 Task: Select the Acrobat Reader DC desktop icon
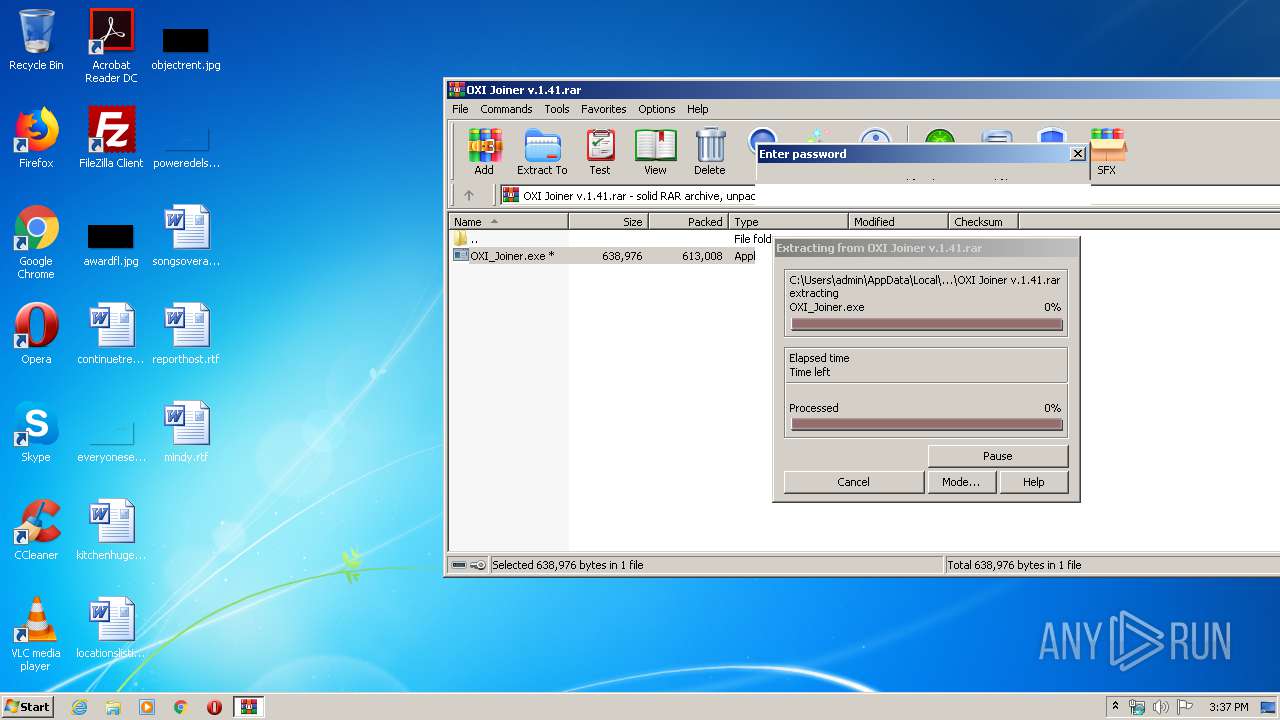111,45
